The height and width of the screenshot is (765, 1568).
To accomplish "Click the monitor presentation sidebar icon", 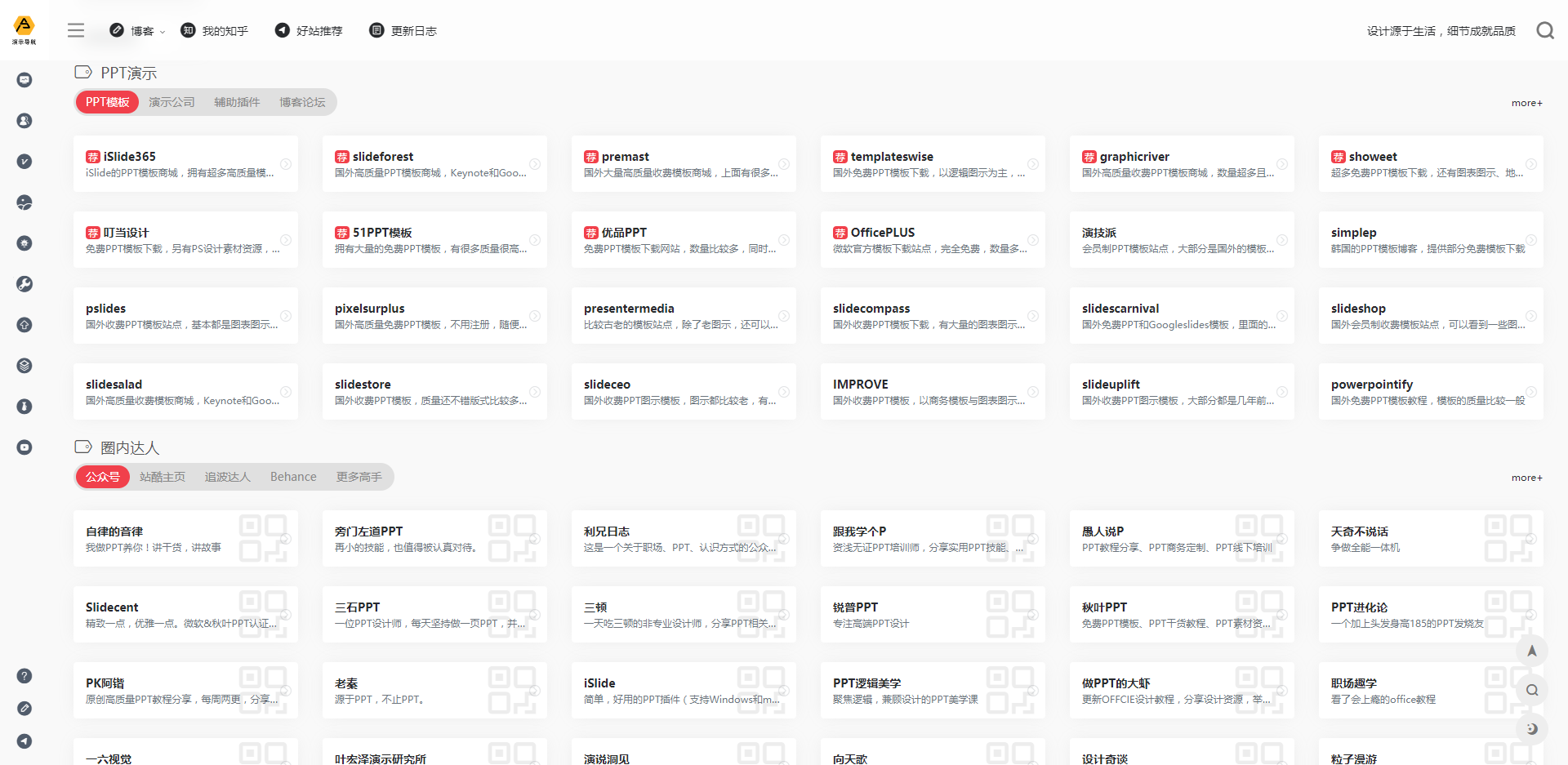I will 24,80.
